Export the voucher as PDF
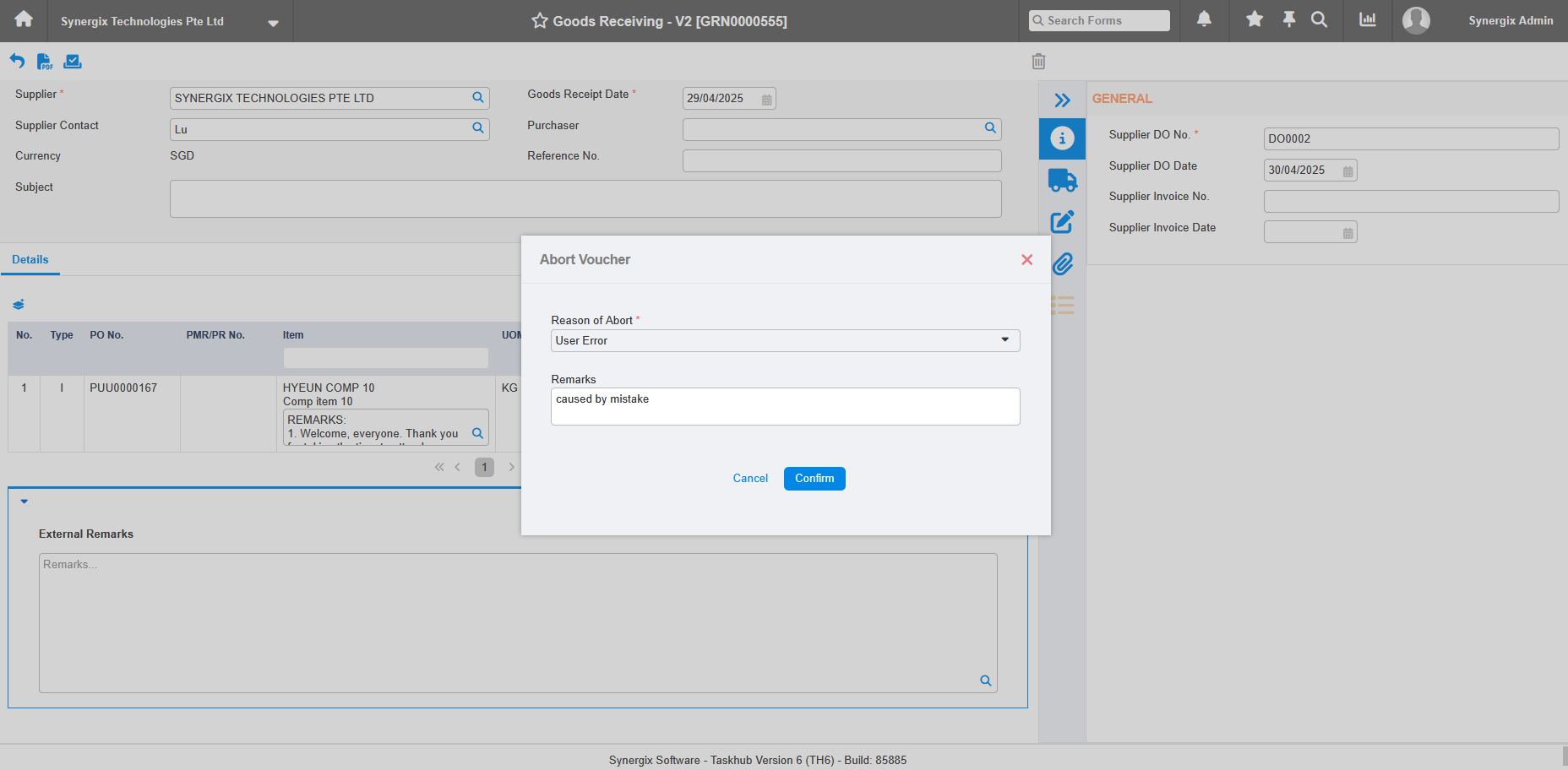This screenshot has width=1568, height=770. click(44, 61)
